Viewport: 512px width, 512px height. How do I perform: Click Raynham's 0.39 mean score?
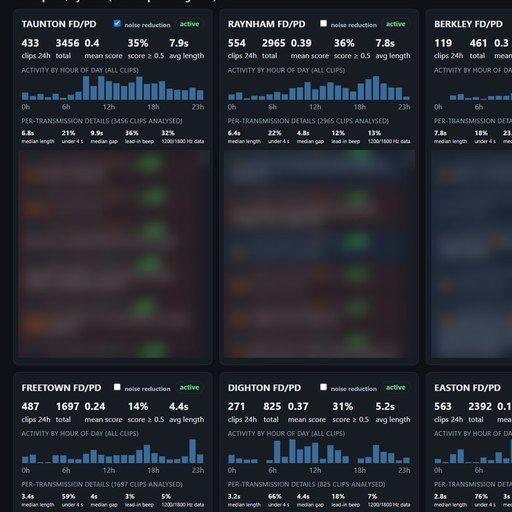[x=301, y=43]
